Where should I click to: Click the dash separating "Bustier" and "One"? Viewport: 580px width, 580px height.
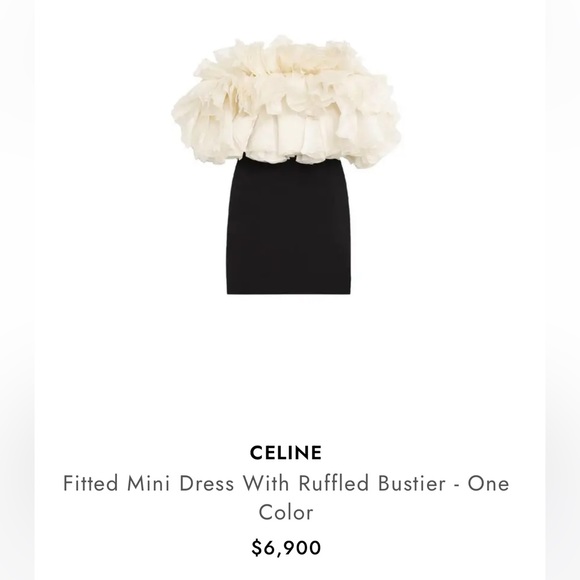pyautogui.click(x=456, y=485)
